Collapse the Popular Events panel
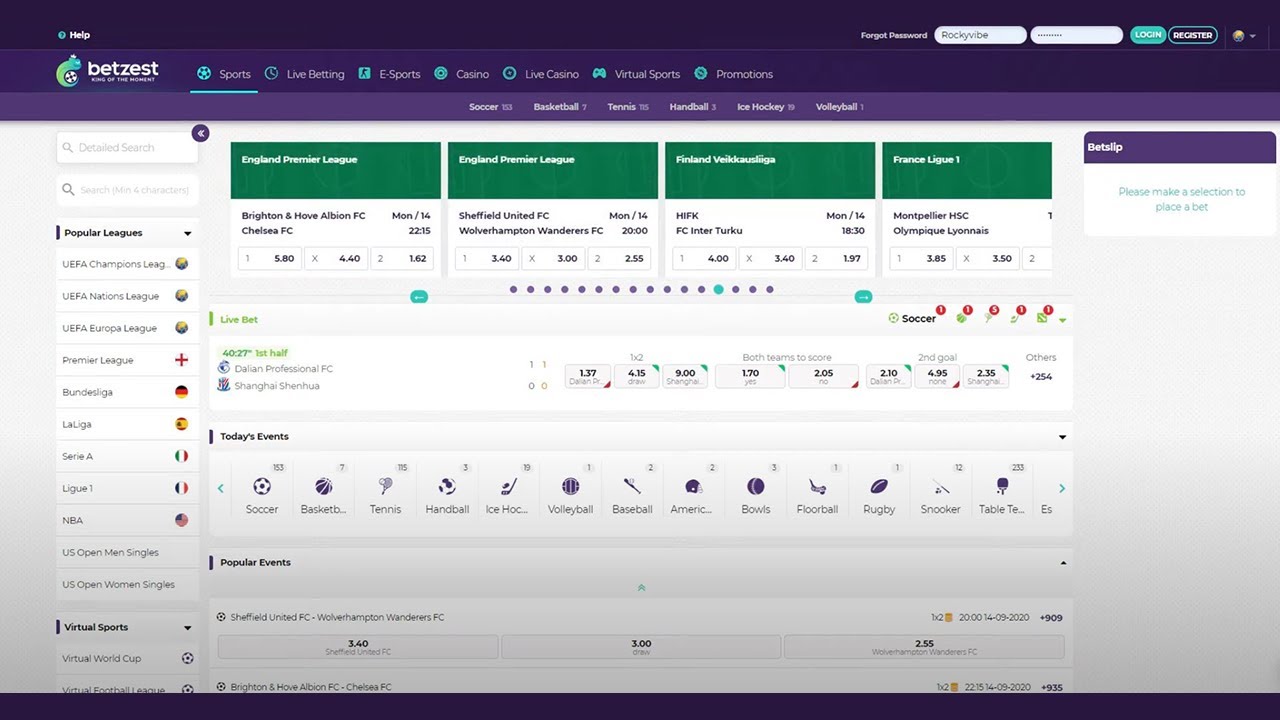This screenshot has height=720, width=1280. point(1063,563)
